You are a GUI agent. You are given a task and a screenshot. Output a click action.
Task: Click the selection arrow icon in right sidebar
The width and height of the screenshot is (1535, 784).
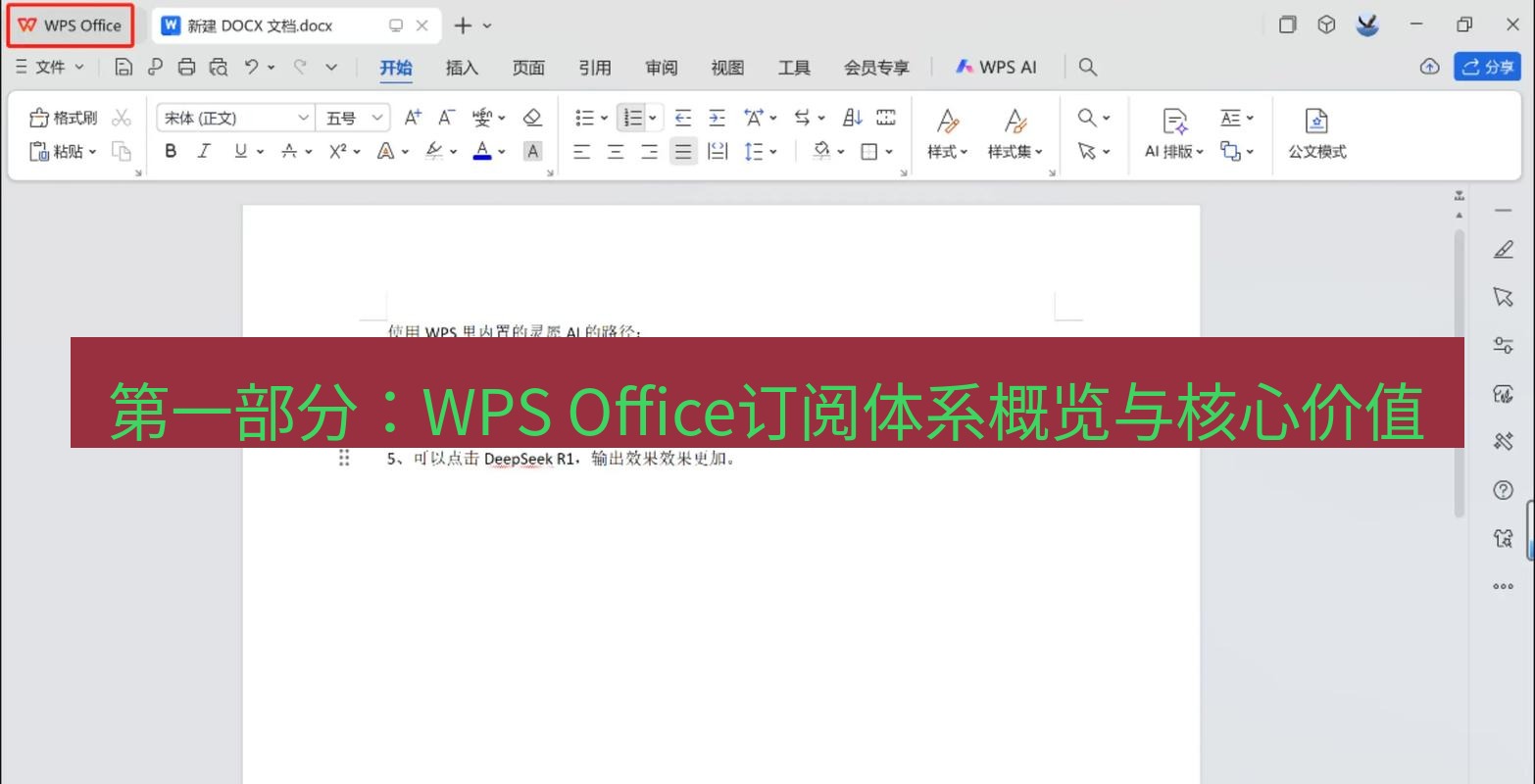tap(1503, 297)
